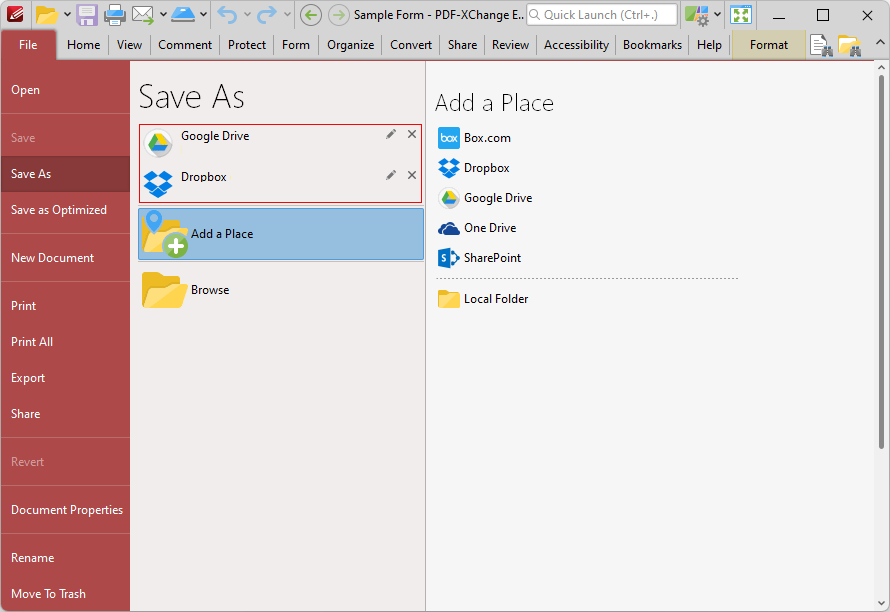Select the saved Google Drive place

click(x=280, y=142)
